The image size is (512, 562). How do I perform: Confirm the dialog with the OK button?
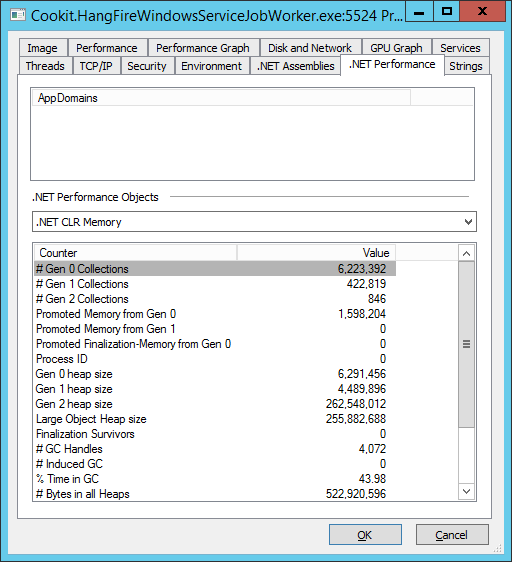point(365,535)
